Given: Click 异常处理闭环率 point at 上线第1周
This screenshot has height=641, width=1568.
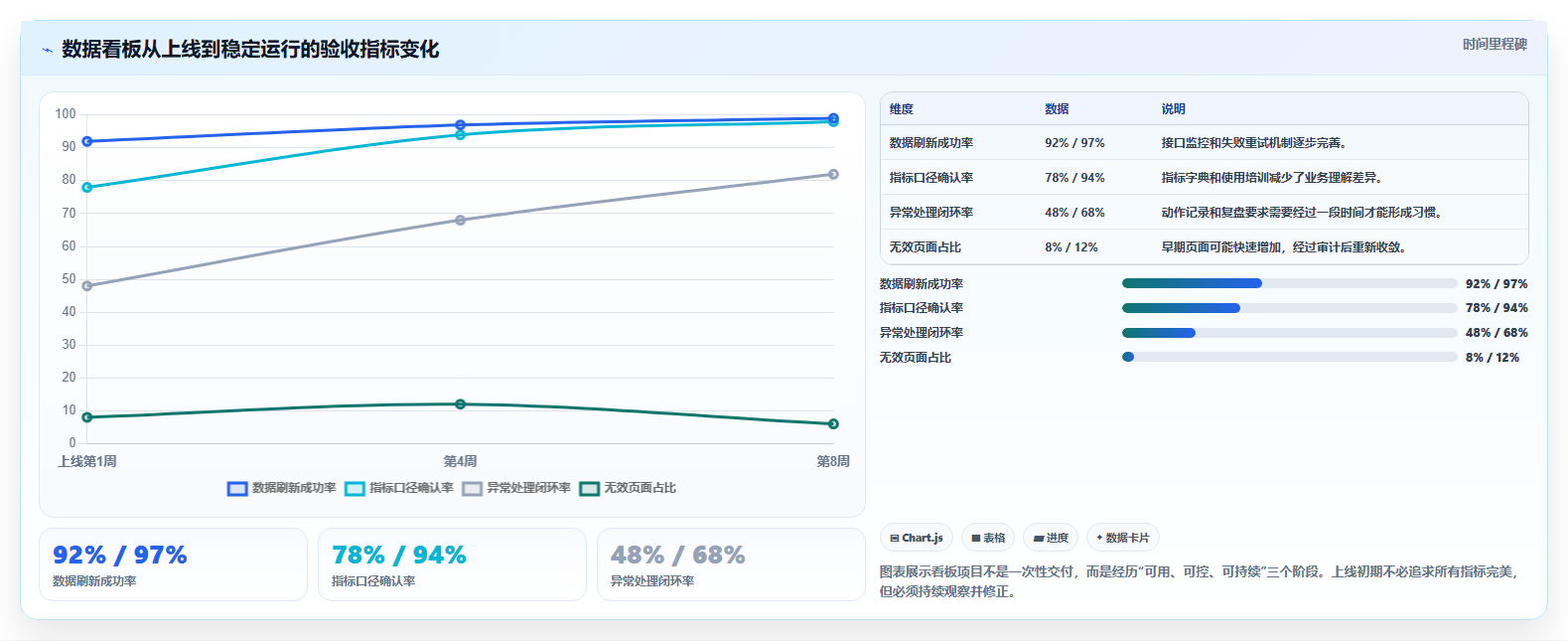Looking at the screenshot, I should [87, 286].
